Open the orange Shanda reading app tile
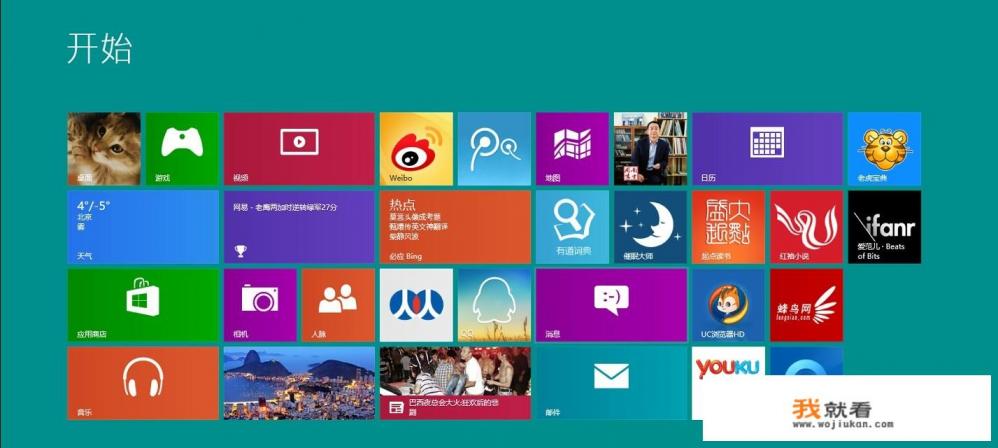The image size is (998, 448). click(728, 227)
